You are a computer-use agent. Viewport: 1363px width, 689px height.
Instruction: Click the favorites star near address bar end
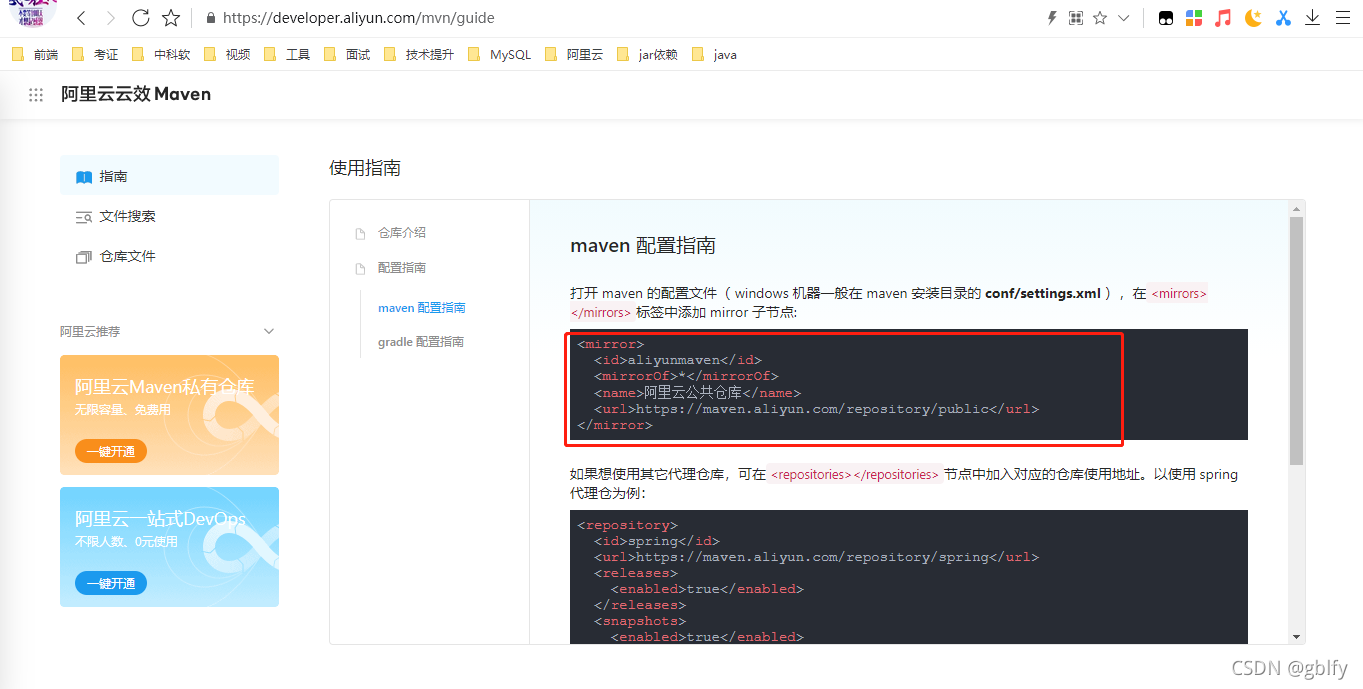pos(1100,18)
